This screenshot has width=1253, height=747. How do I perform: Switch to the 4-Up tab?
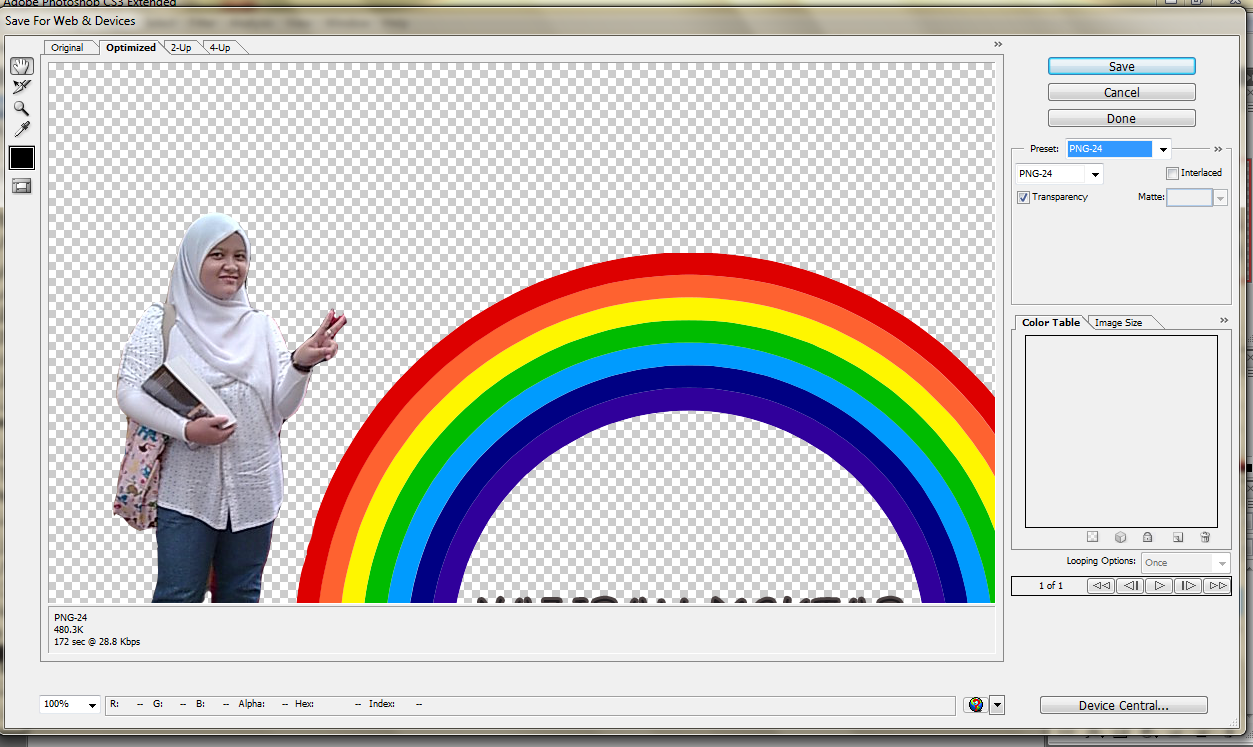[x=219, y=46]
